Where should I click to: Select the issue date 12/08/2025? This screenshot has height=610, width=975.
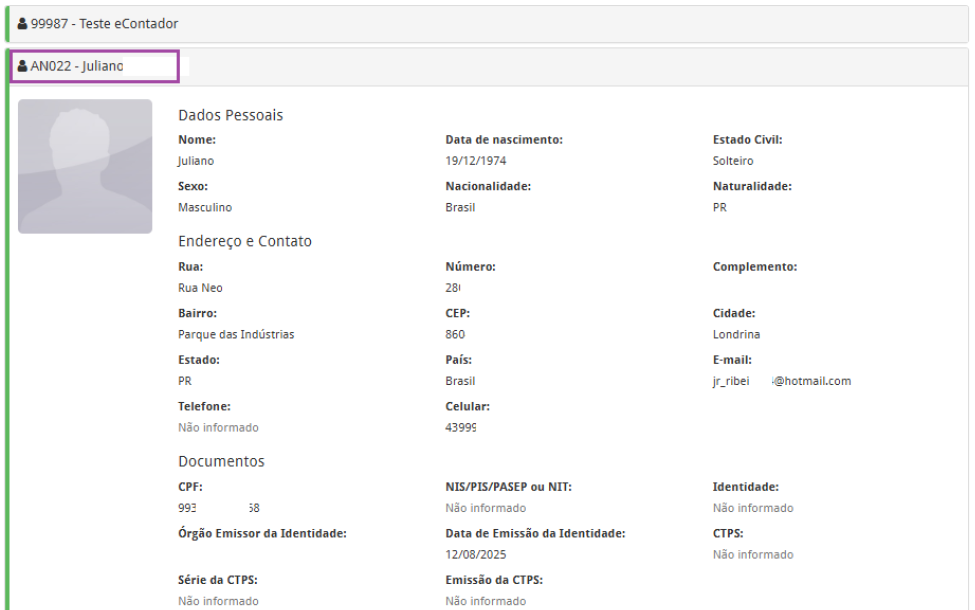tap(476, 554)
